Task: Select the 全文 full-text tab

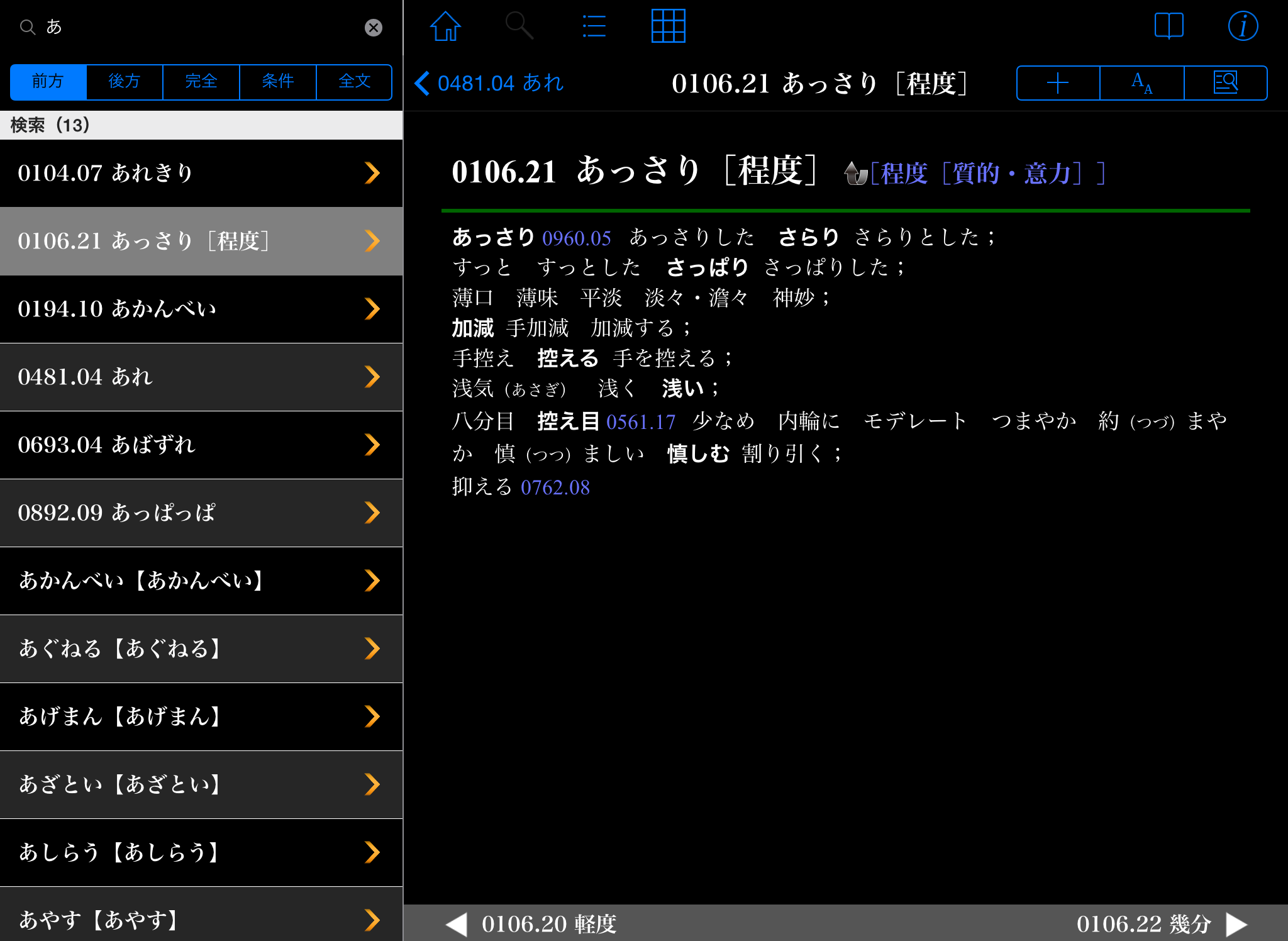Action: [354, 82]
